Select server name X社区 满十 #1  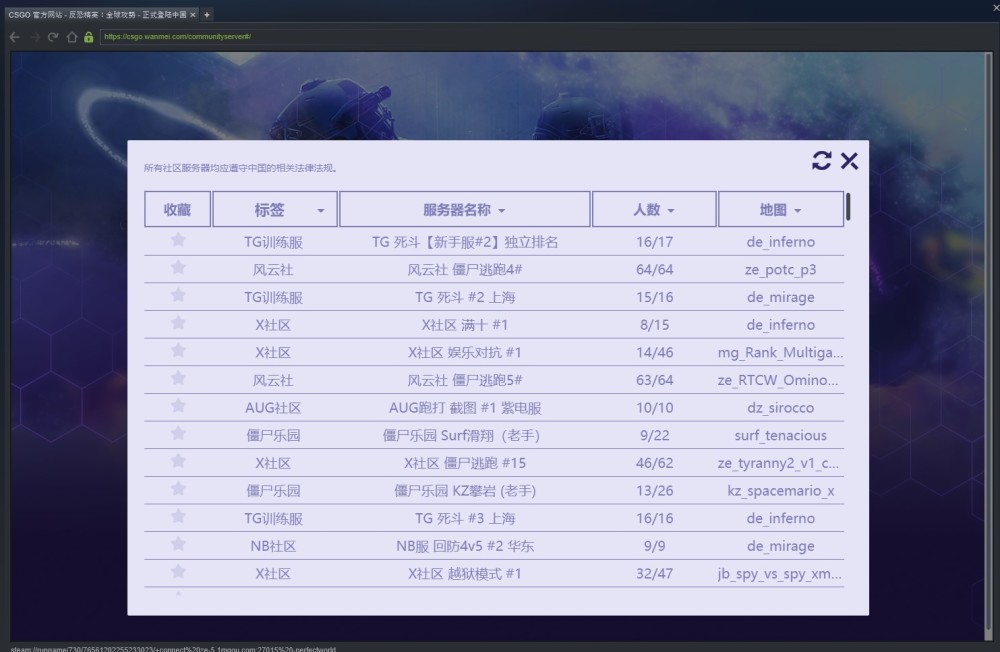coord(465,325)
